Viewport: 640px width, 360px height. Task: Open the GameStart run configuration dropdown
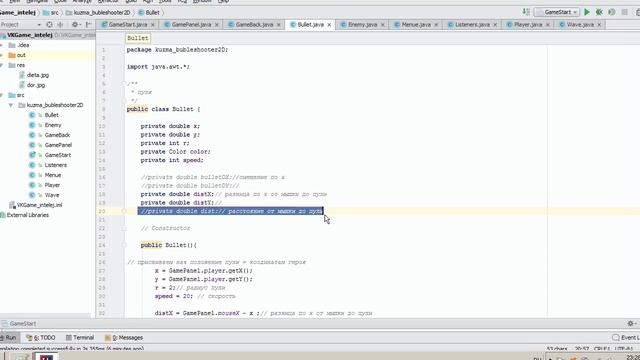557,12
